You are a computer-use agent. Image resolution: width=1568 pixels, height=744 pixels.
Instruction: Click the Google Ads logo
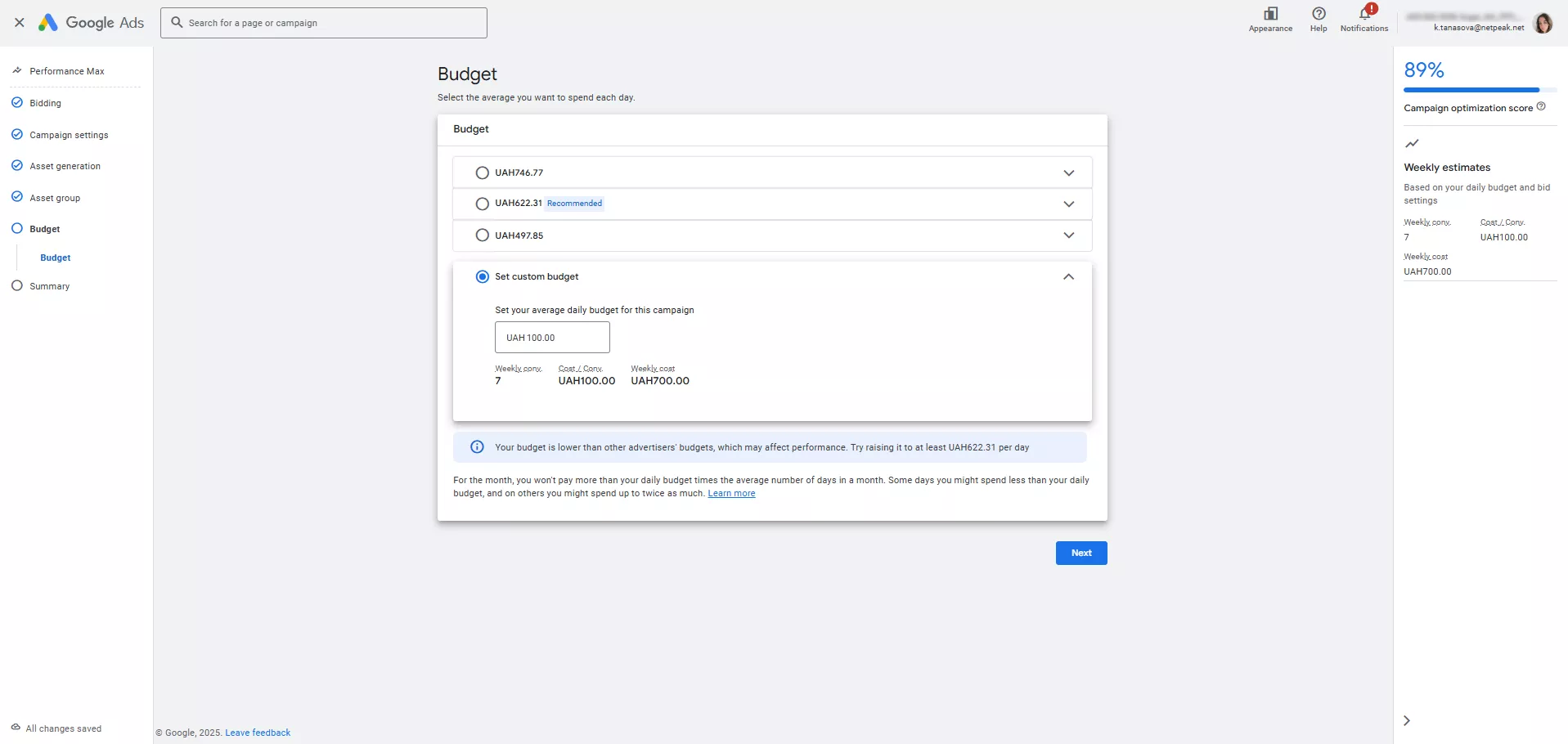(x=92, y=23)
